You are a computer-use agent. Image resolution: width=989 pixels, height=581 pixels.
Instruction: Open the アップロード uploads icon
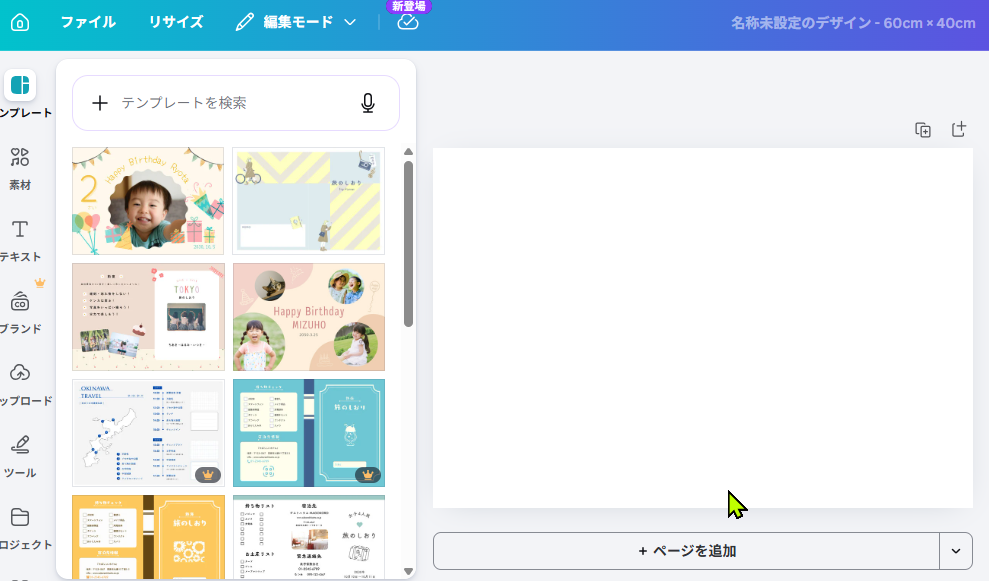pyautogui.click(x=20, y=373)
